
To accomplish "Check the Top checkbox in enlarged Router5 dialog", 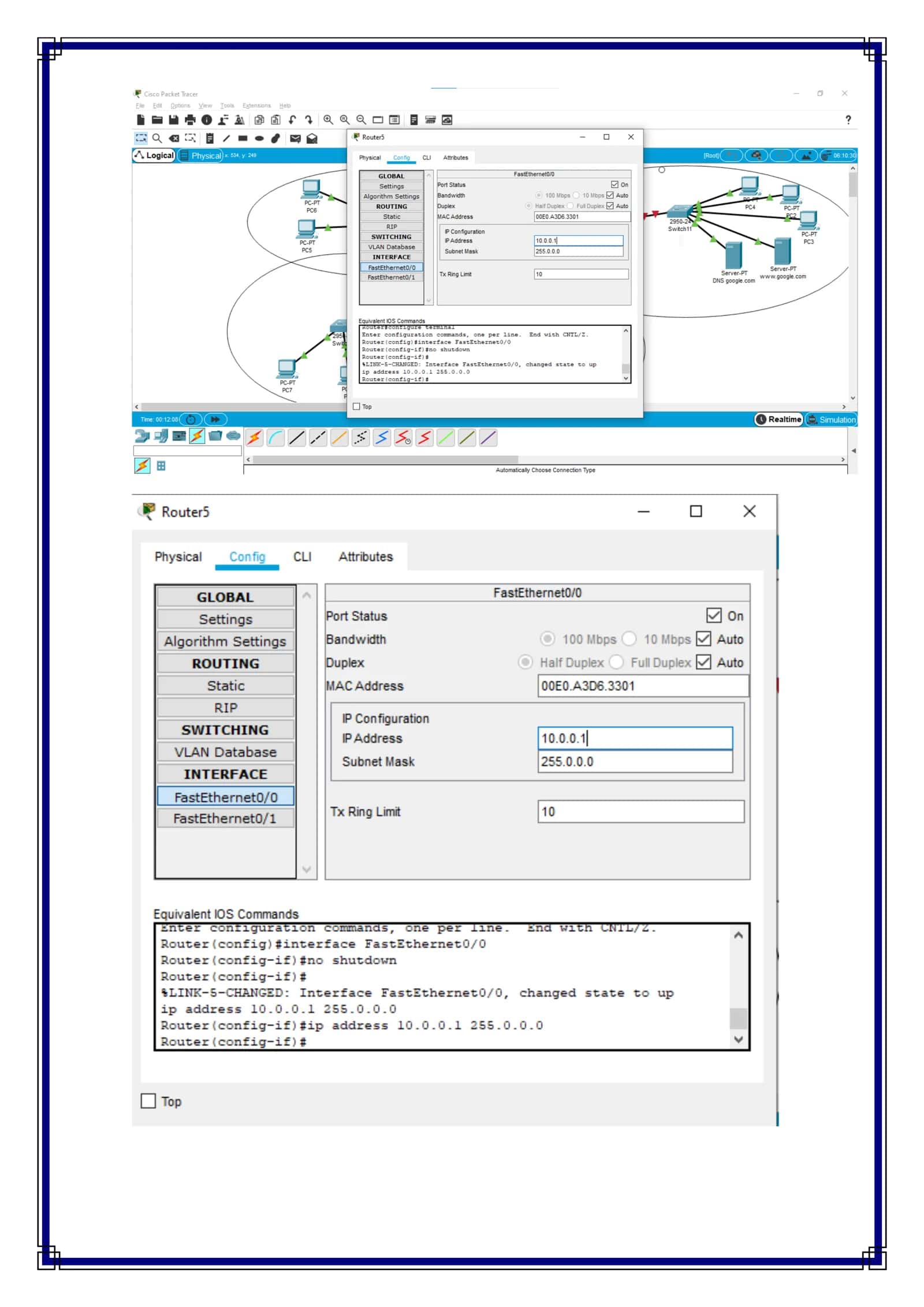I will coord(148,1101).
